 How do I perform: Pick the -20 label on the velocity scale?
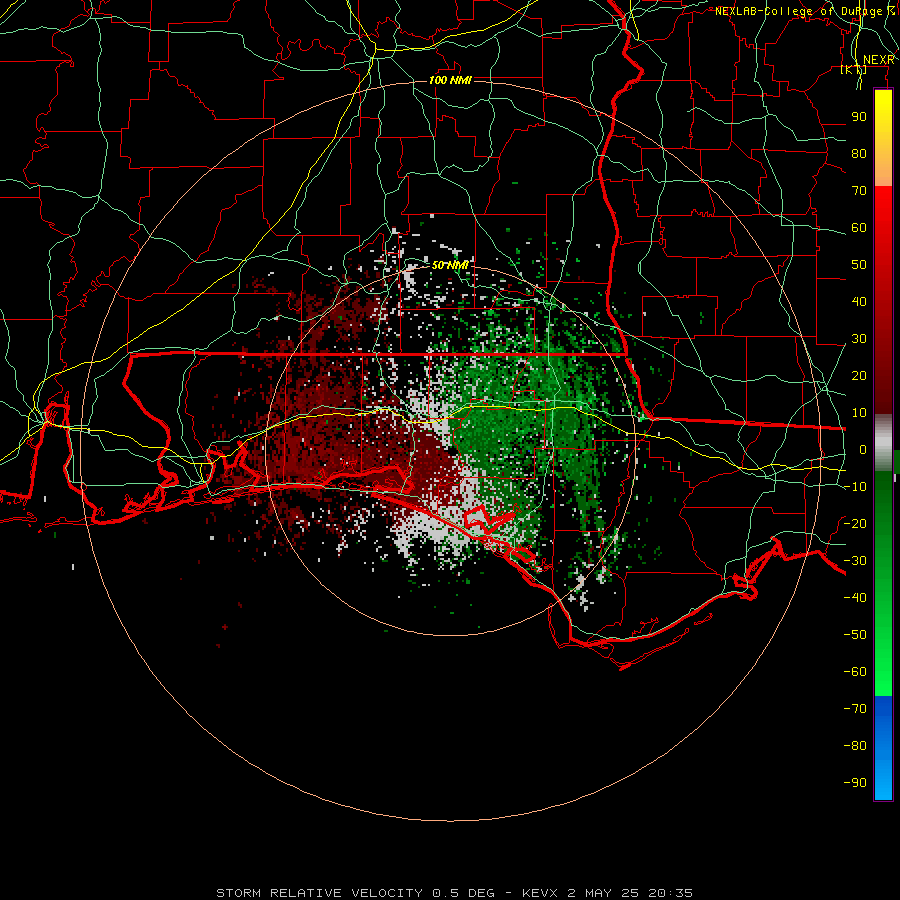point(855,524)
